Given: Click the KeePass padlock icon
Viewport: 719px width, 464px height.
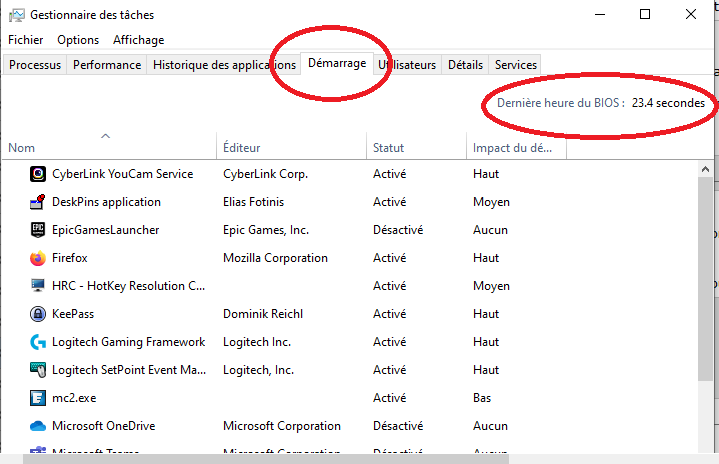Looking at the screenshot, I should [38, 314].
